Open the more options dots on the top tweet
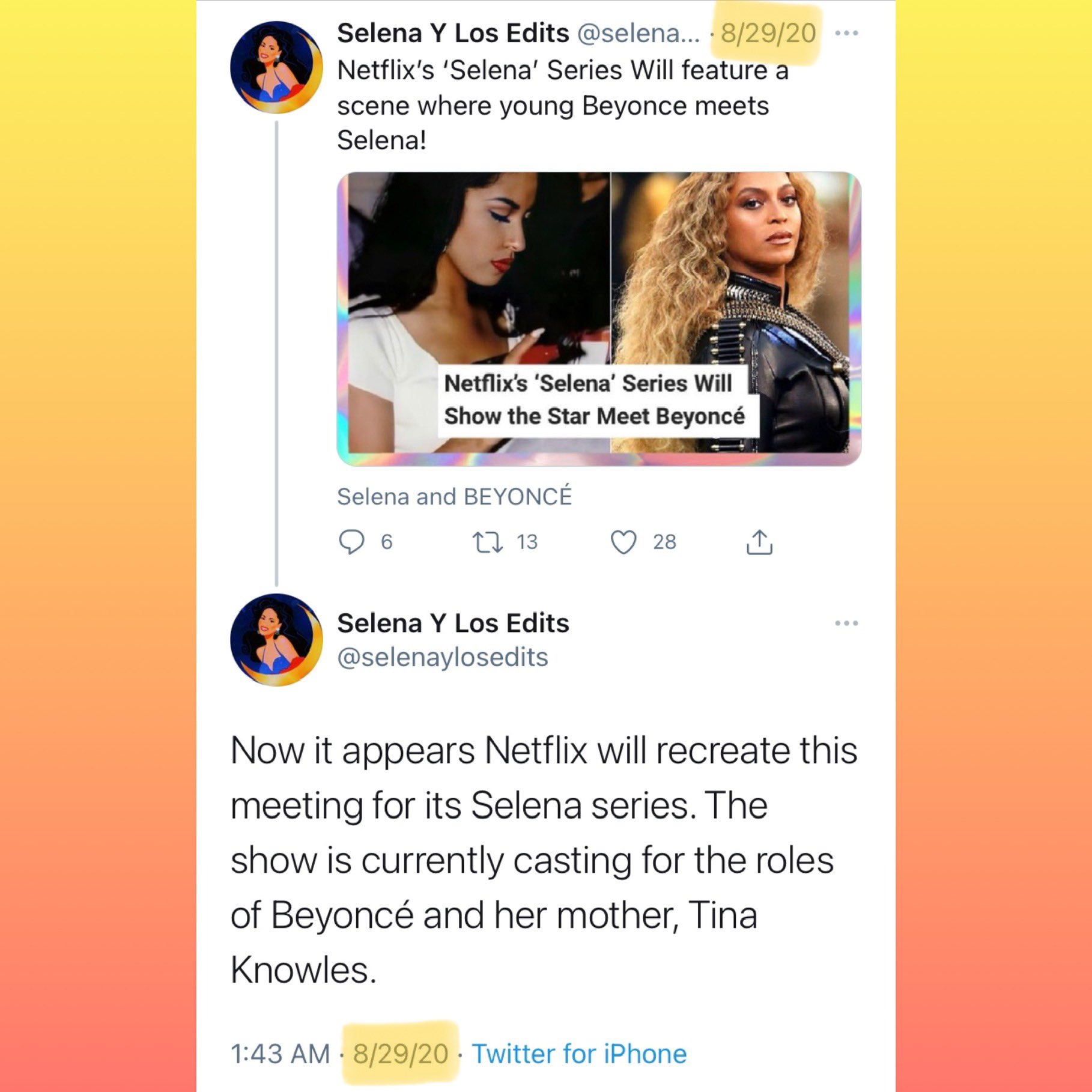1092x1092 pixels. coord(846,33)
